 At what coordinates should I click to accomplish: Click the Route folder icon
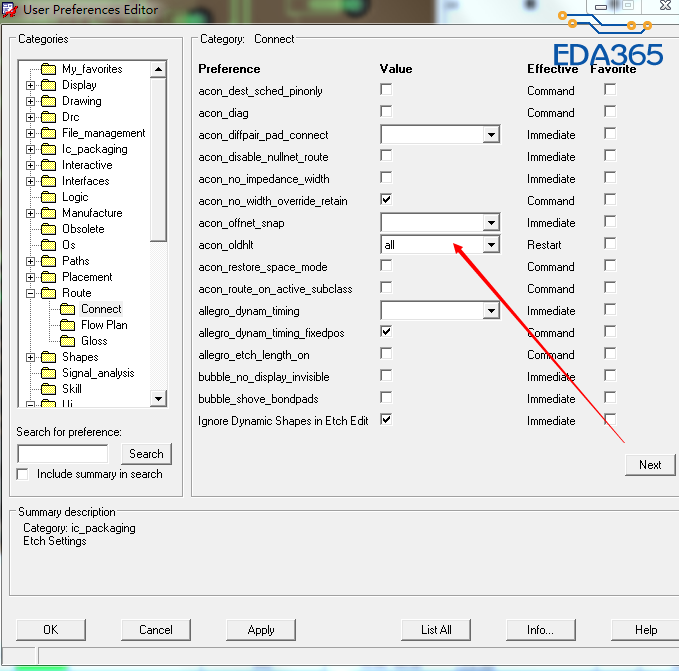point(48,294)
